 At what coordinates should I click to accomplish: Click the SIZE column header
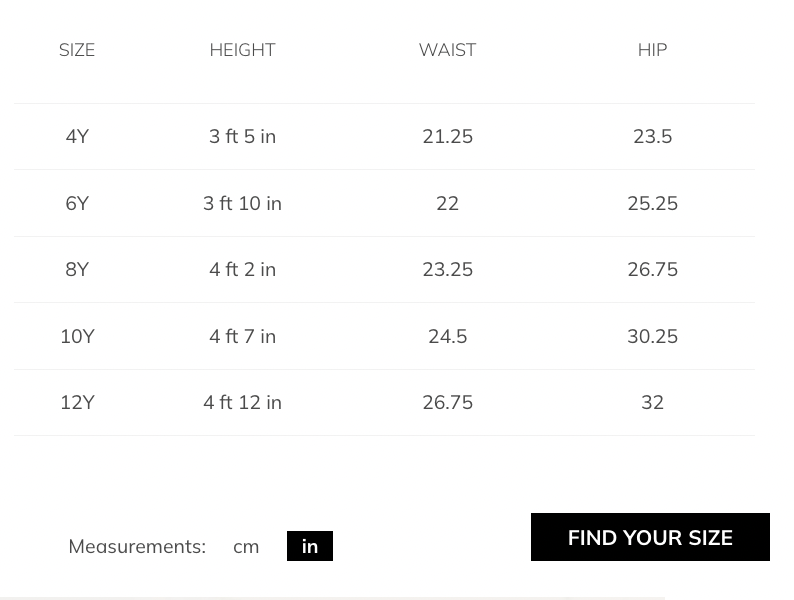77,50
